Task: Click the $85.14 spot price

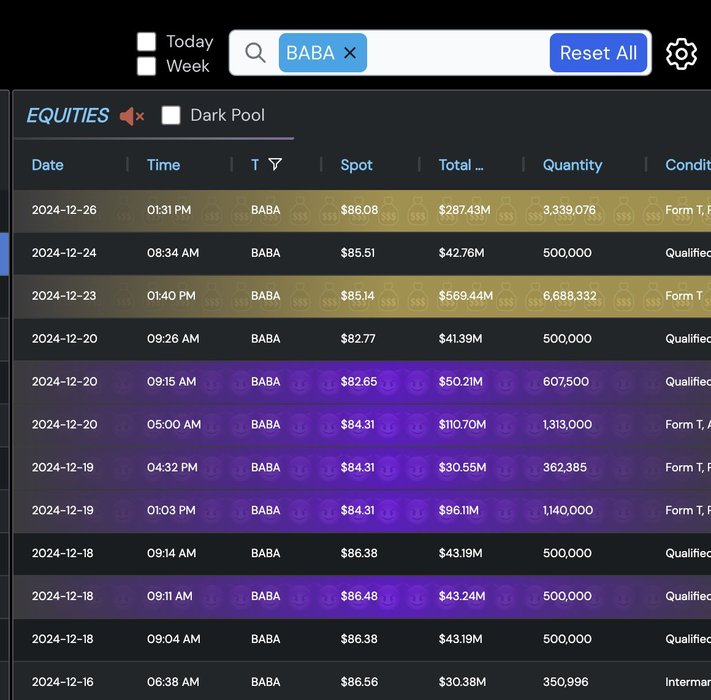Action: (x=357, y=296)
